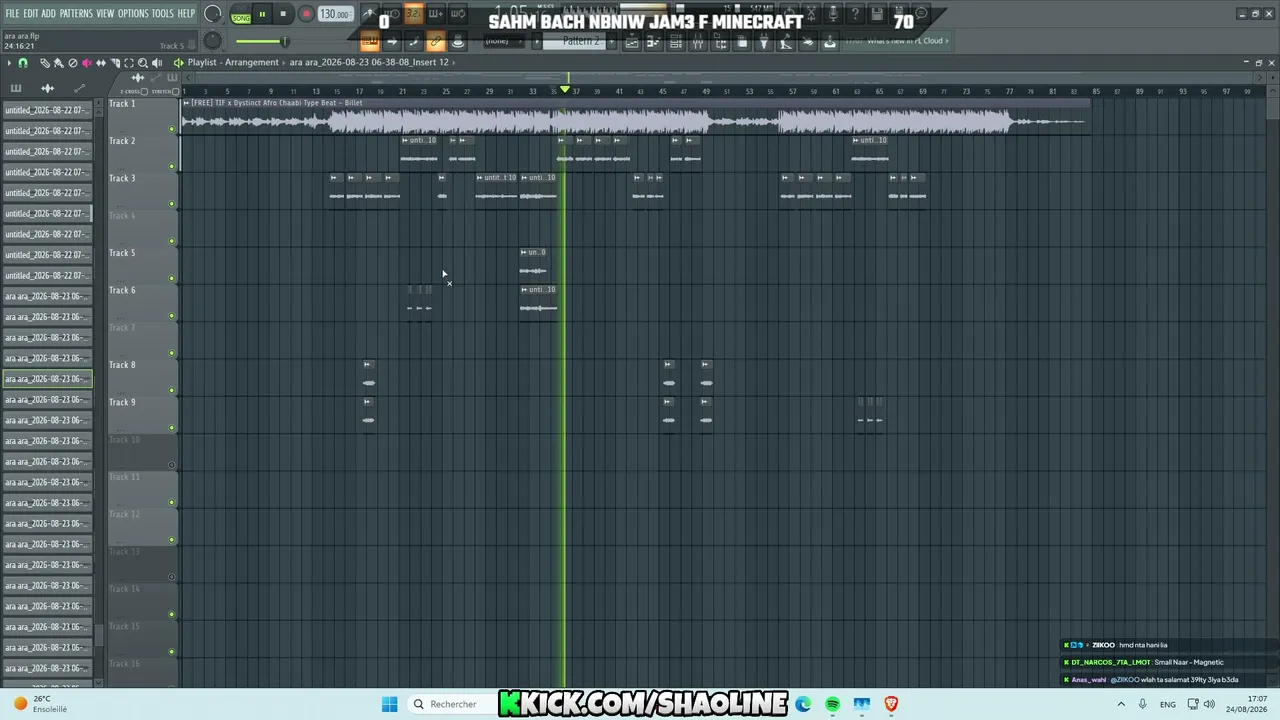Open the VIEW menu
Image resolution: width=1280 pixels, height=720 pixels.
pyautogui.click(x=105, y=13)
